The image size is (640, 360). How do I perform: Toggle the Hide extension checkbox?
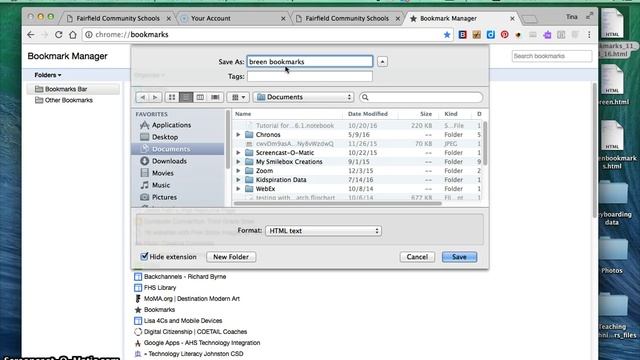[x=144, y=256]
